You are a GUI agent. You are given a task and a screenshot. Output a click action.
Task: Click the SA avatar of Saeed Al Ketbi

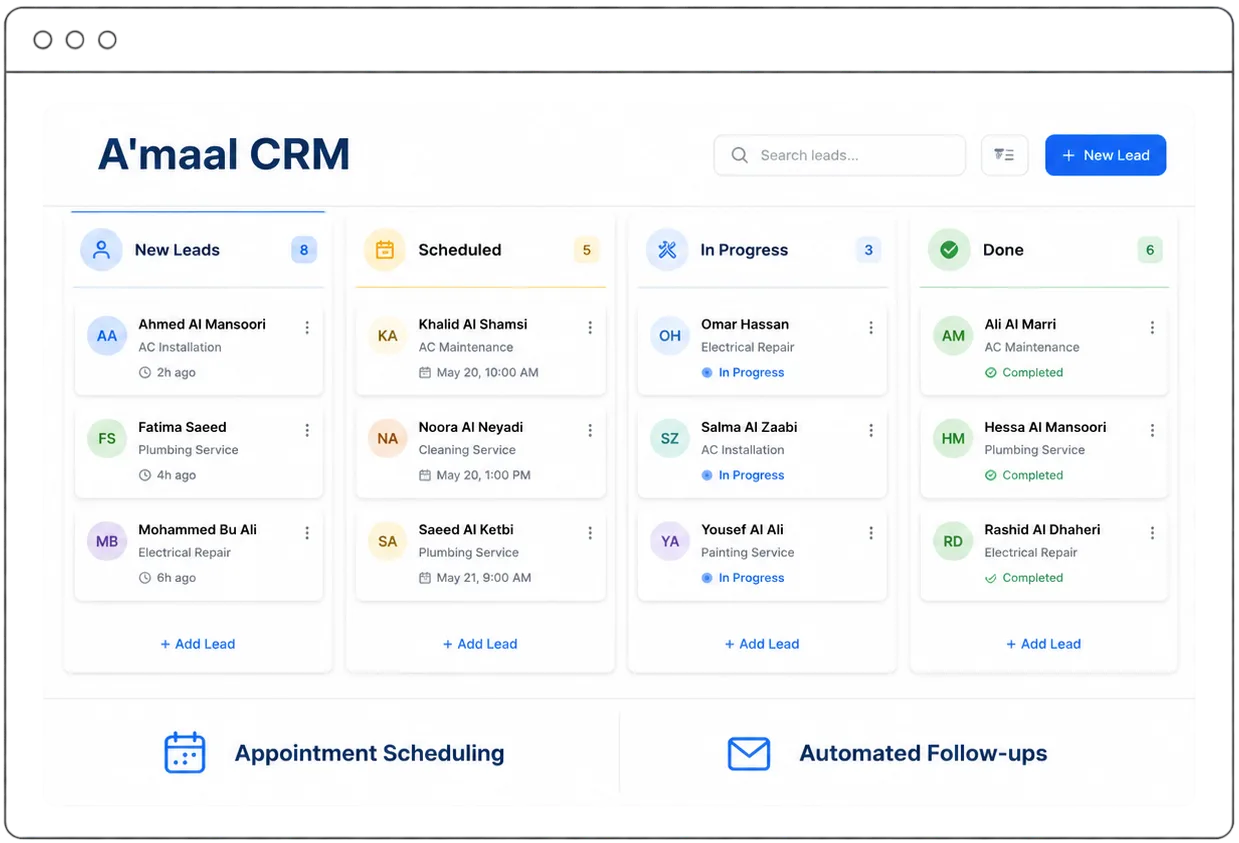(388, 541)
